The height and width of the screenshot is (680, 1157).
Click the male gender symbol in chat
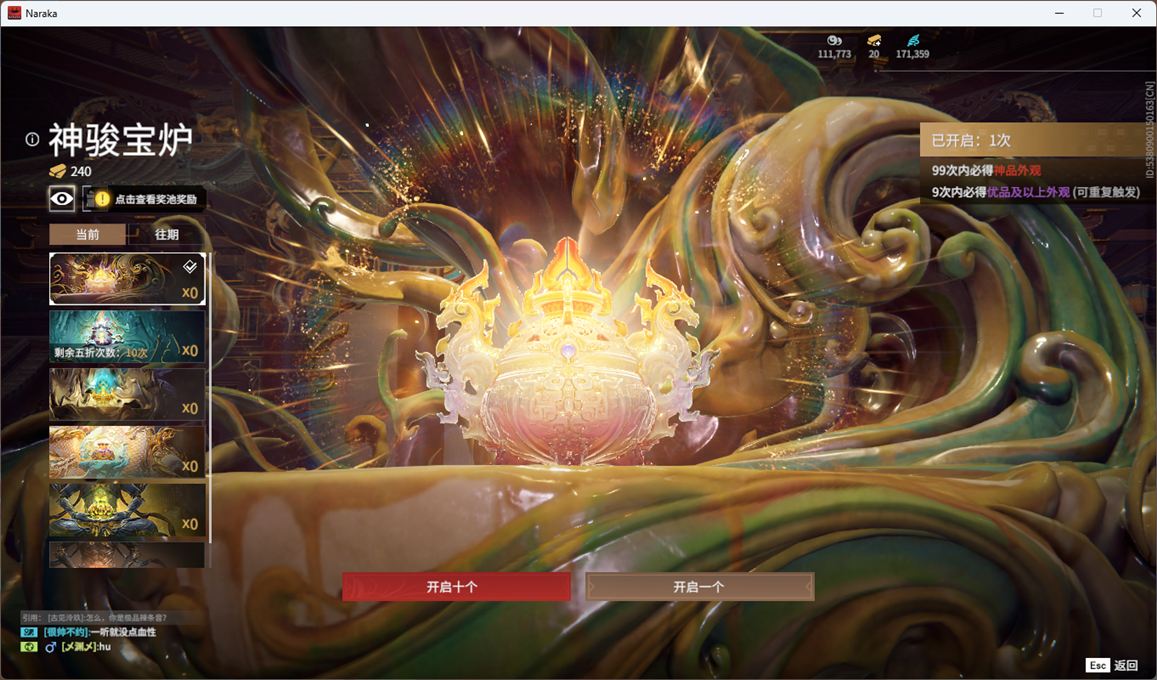coord(51,647)
